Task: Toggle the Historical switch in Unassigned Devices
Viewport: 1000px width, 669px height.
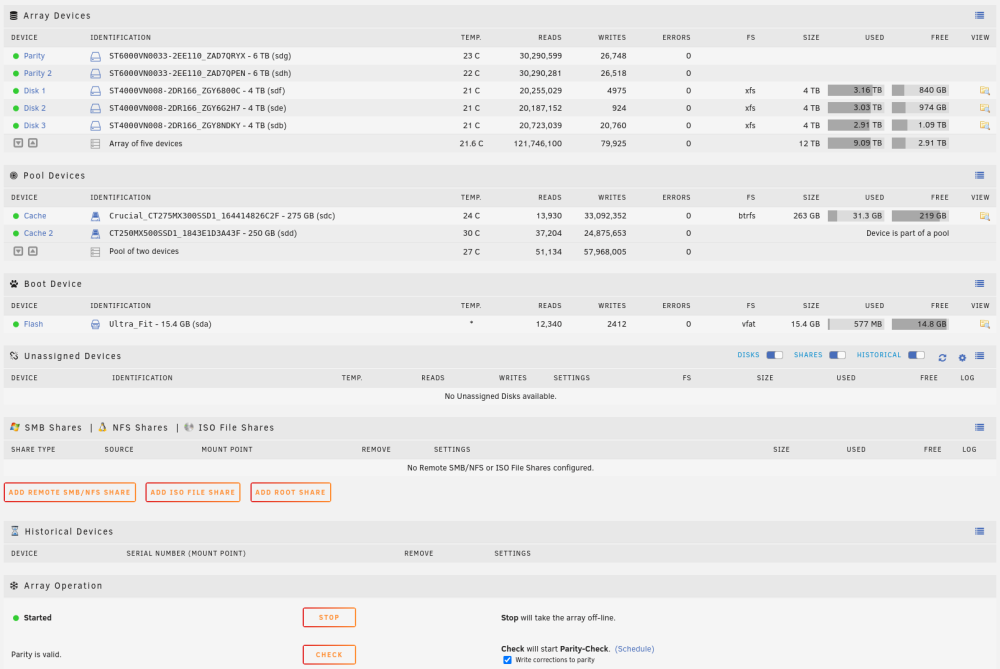Action: (916, 355)
